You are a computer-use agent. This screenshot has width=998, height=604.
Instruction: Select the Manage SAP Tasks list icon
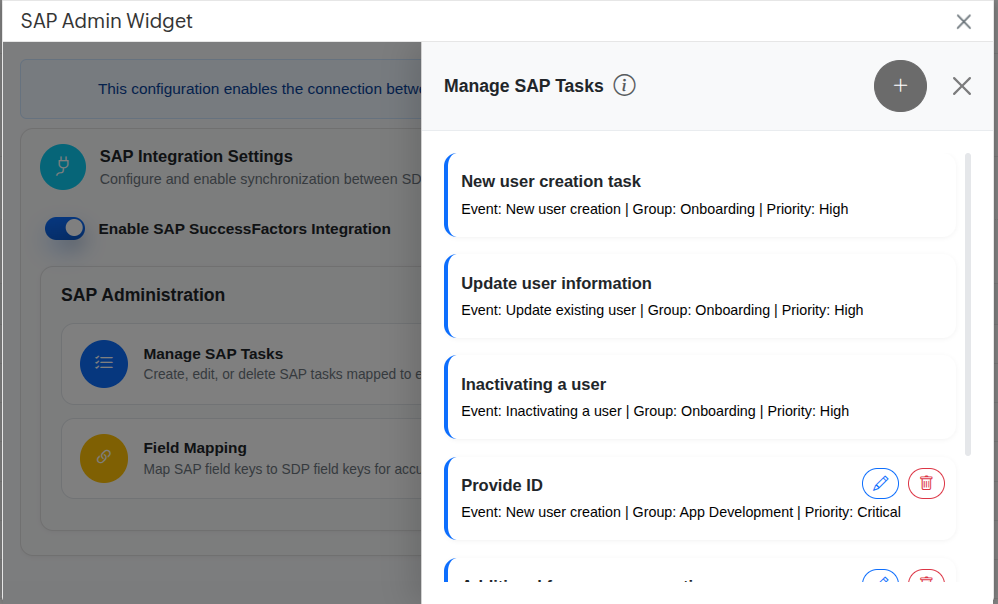pos(104,363)
